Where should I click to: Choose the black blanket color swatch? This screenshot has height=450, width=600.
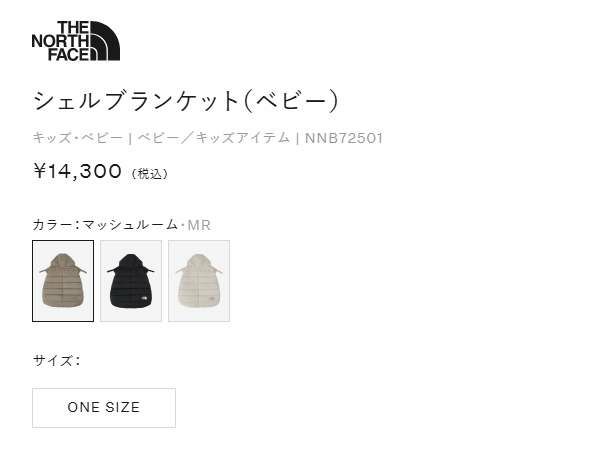[131, 281]
